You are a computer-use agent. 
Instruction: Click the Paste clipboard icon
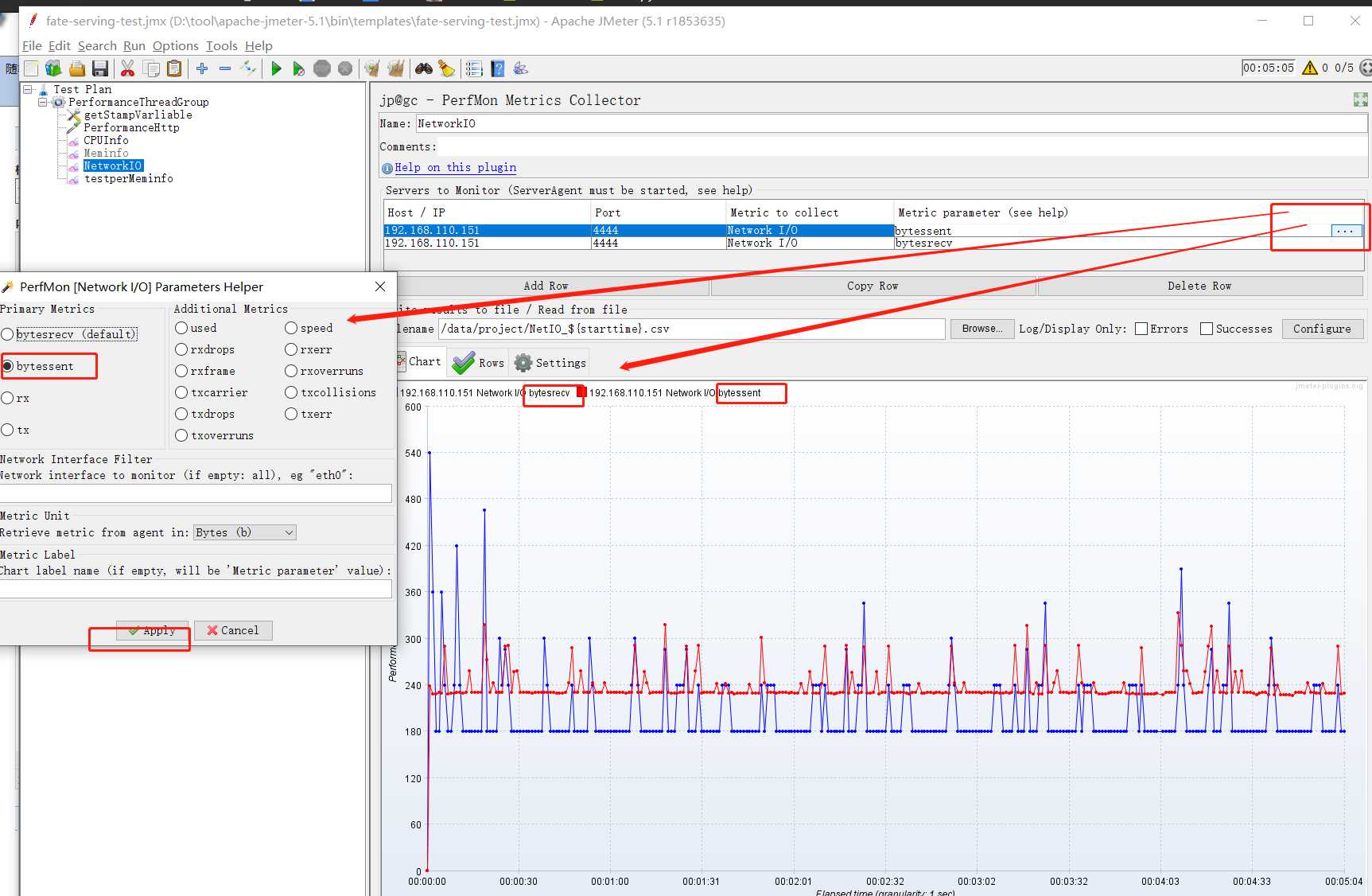coord(174,68)
